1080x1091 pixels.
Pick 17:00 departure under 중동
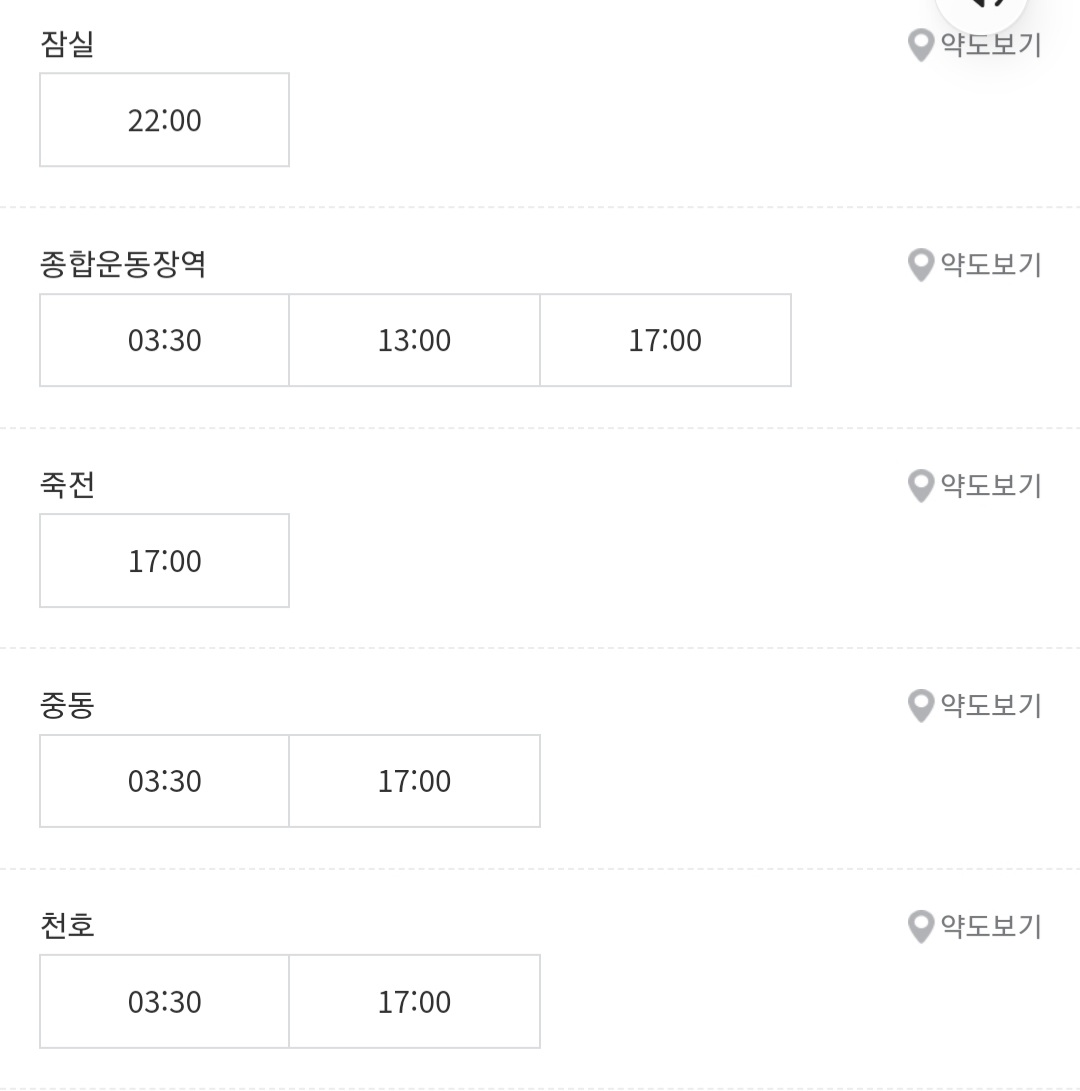pyautogui.click(x=415, y=781)
